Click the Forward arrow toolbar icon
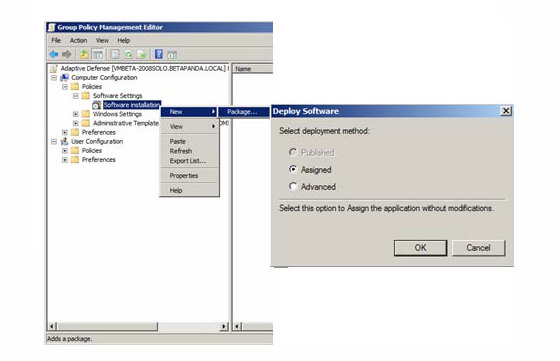The height and width of the screenshot is (361, 560). pos(67,54)
